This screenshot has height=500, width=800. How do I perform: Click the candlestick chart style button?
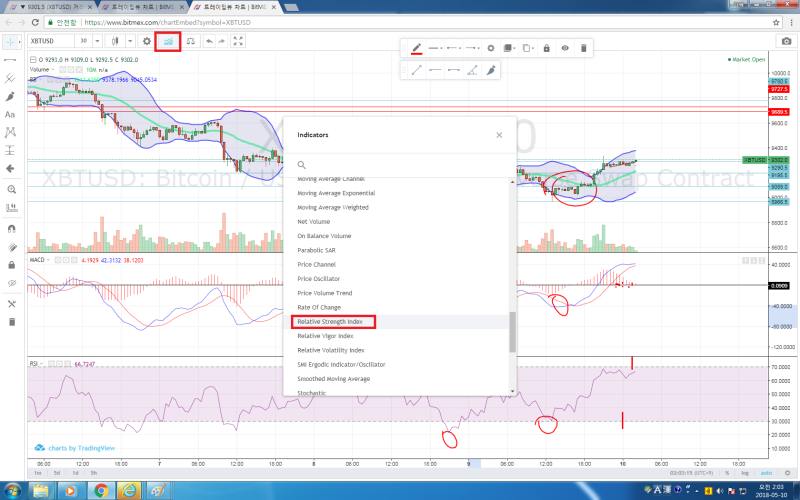point(115,41)
